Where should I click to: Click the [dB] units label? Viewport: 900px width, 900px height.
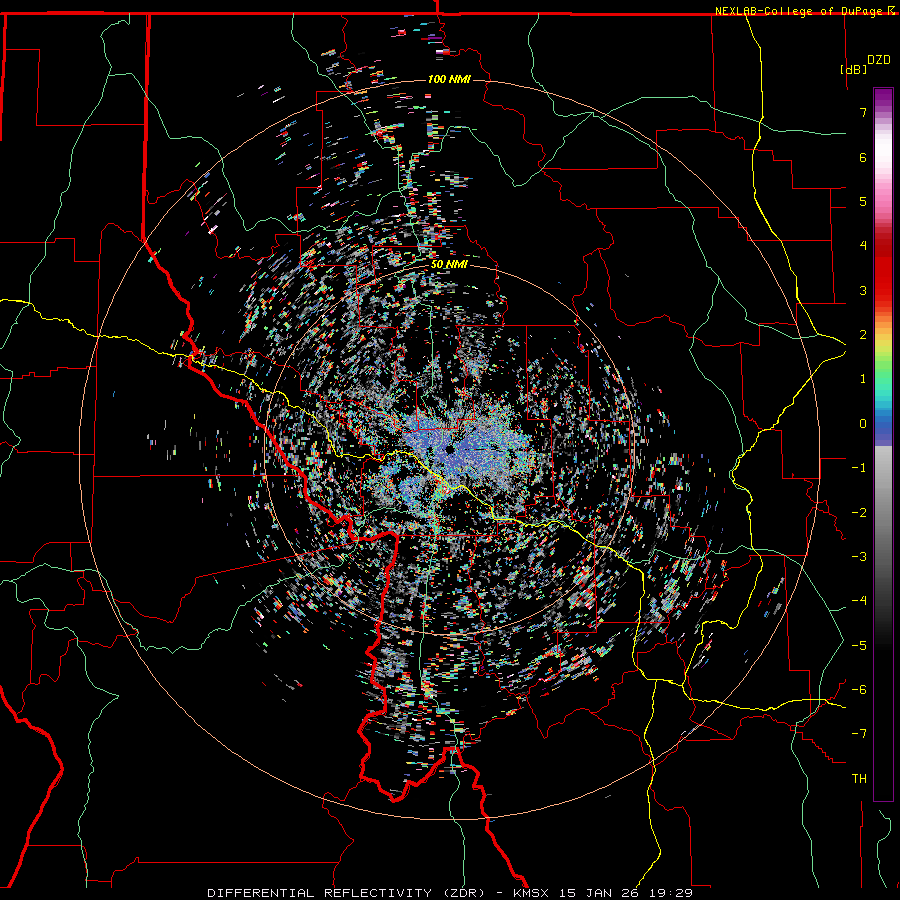(x=854, y=69)
